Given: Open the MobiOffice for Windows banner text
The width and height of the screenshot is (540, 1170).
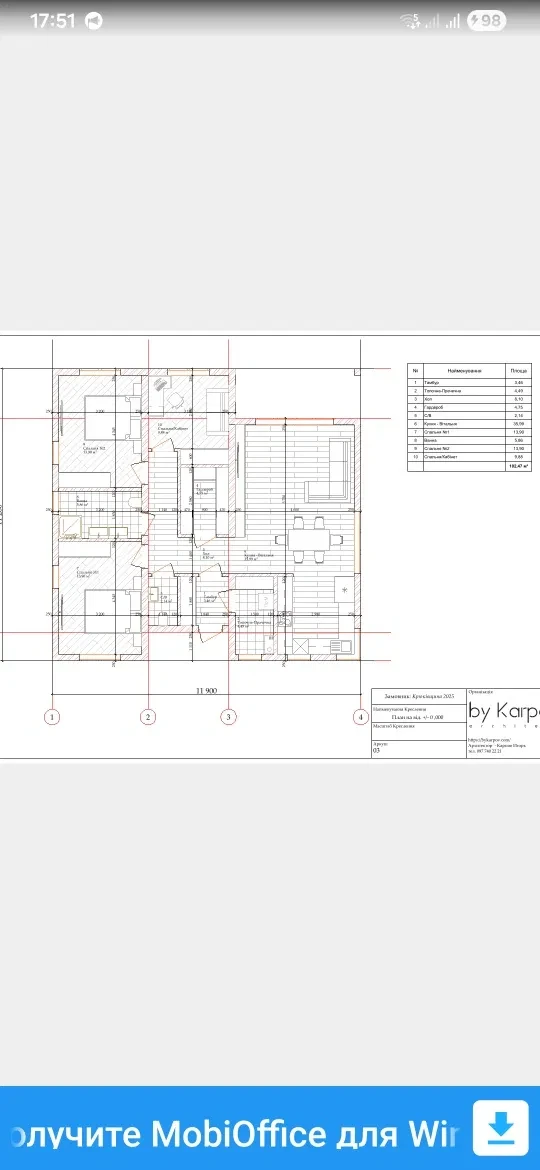Looking at the screenshot, I should coord(231,1134).
